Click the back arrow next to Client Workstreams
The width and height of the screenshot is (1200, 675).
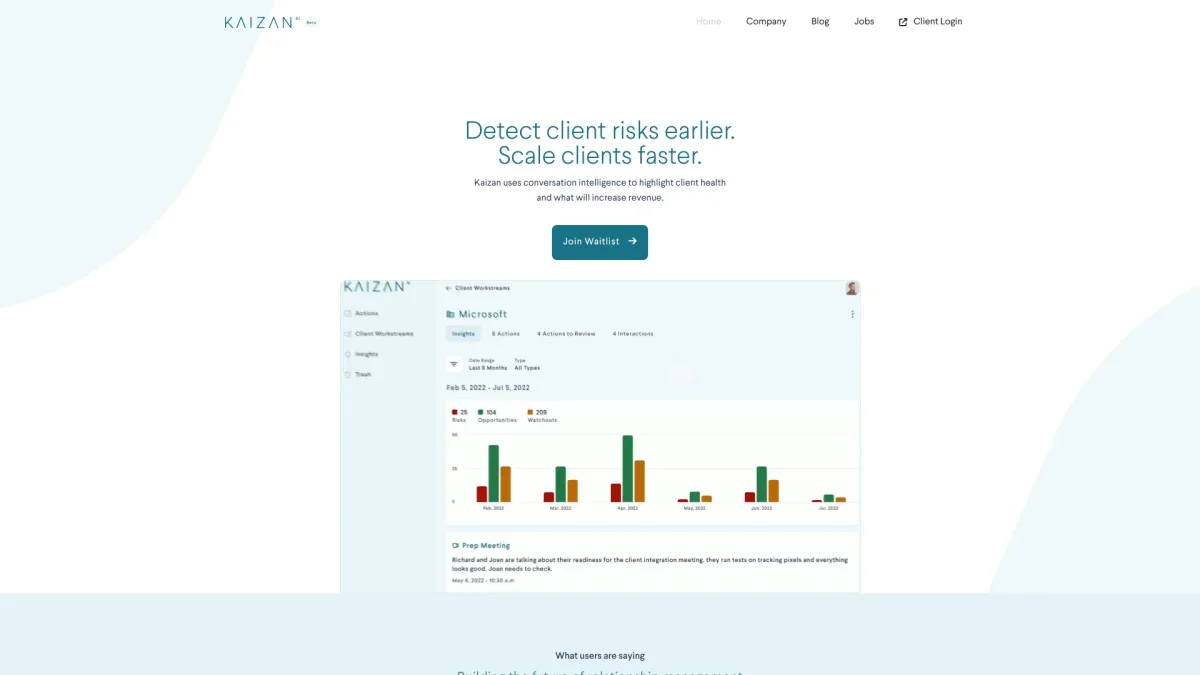449,288
